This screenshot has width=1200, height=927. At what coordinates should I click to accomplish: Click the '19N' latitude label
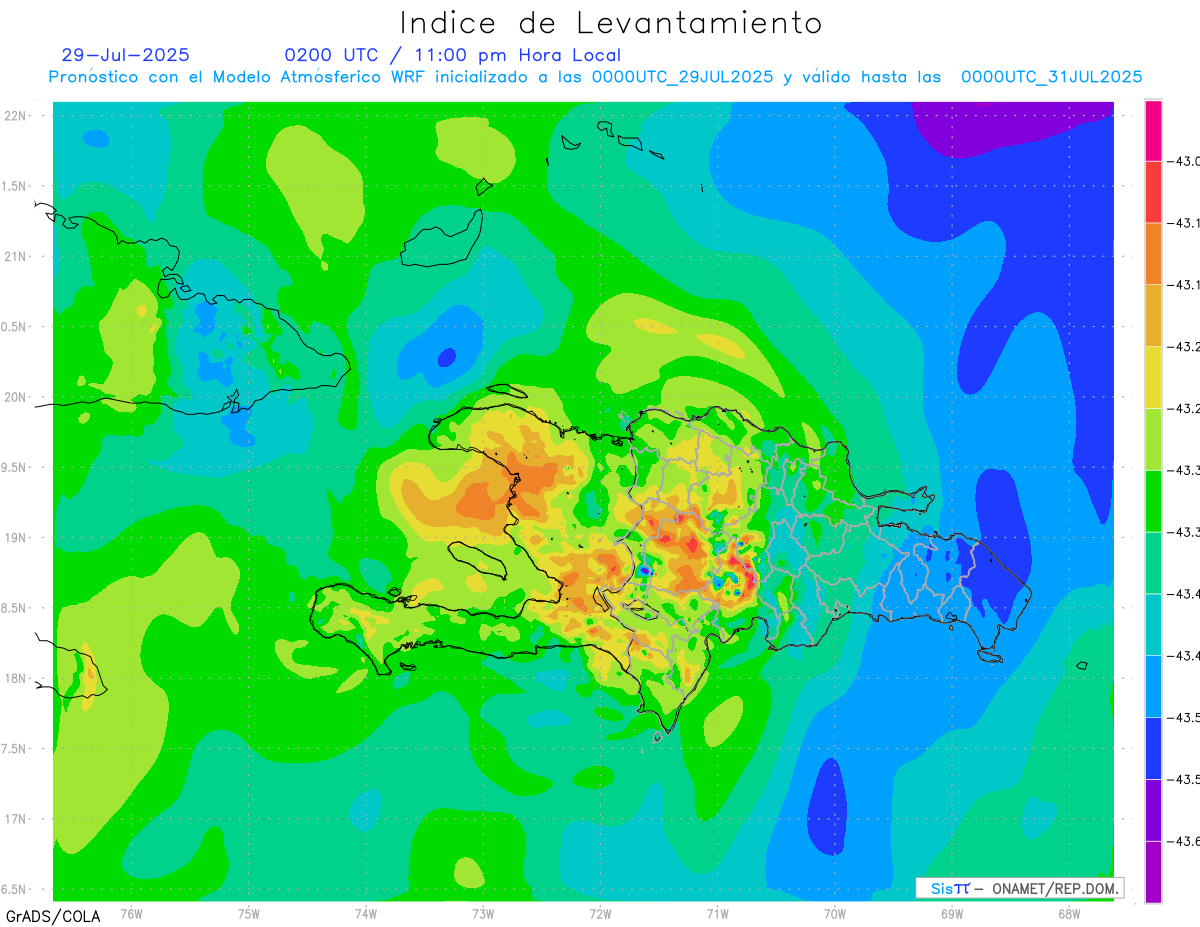coord(14,537)
